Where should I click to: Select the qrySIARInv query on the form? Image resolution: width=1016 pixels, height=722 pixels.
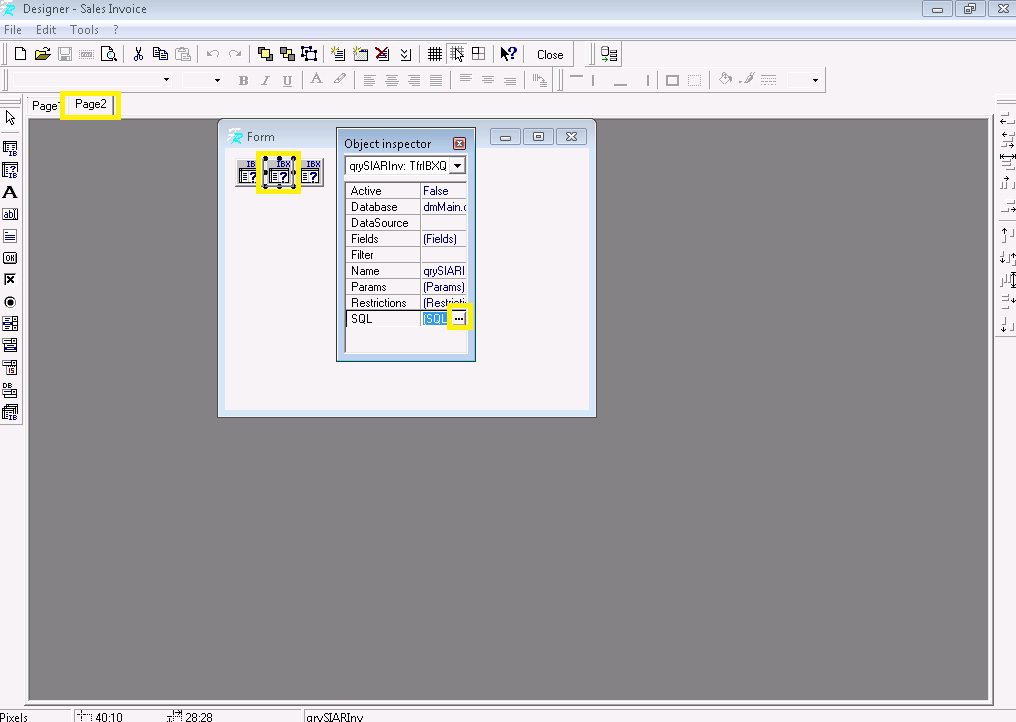click(x=279, y=172)
